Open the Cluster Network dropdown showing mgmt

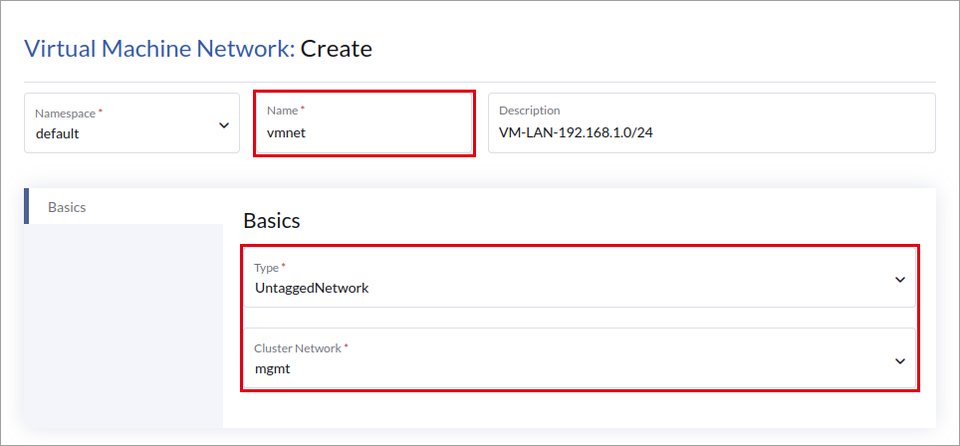pos(580,358)
